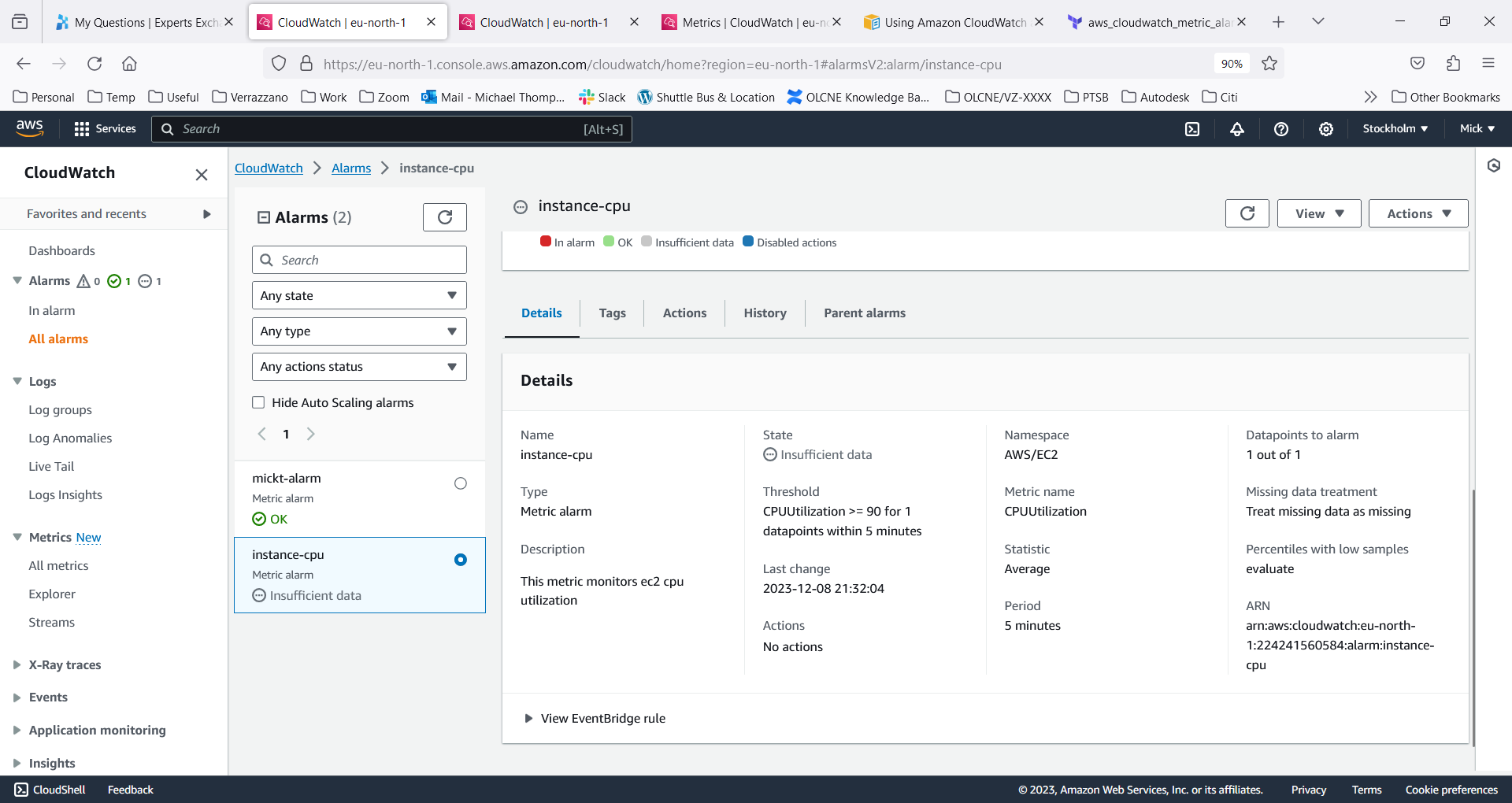Image resolution: width=1512 pixels, height=803 pixels.
Task: Open the notifications bell
Action: coord(1236,128)
